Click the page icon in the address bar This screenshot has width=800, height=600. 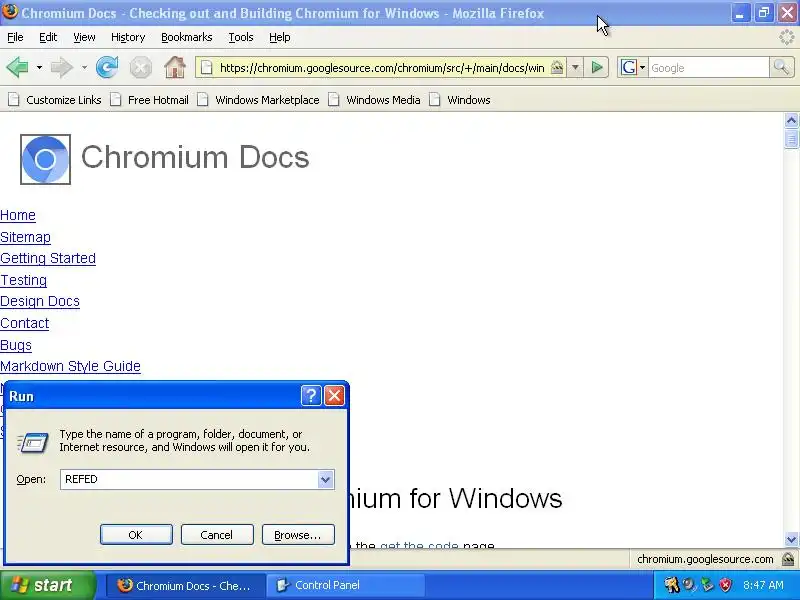click(x=206, y=67)
